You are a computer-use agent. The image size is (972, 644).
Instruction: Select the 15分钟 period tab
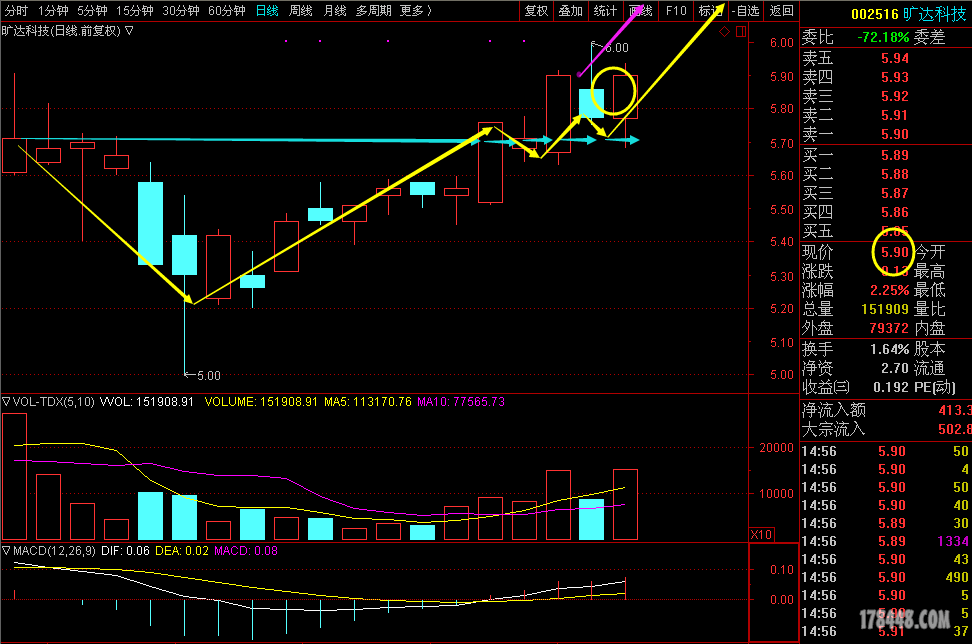135,11
